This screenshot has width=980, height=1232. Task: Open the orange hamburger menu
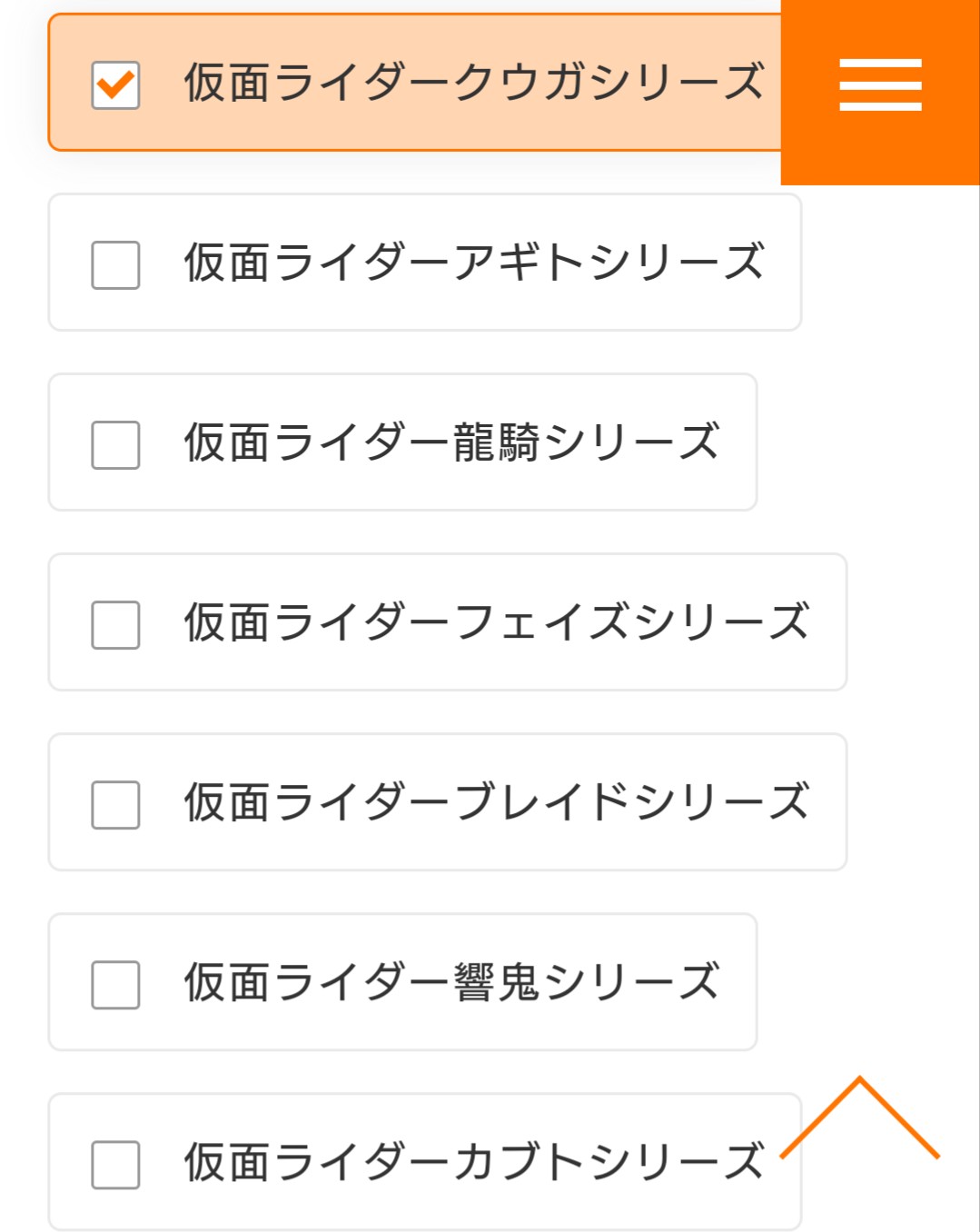pyautogui.click(x=879, y=85)
